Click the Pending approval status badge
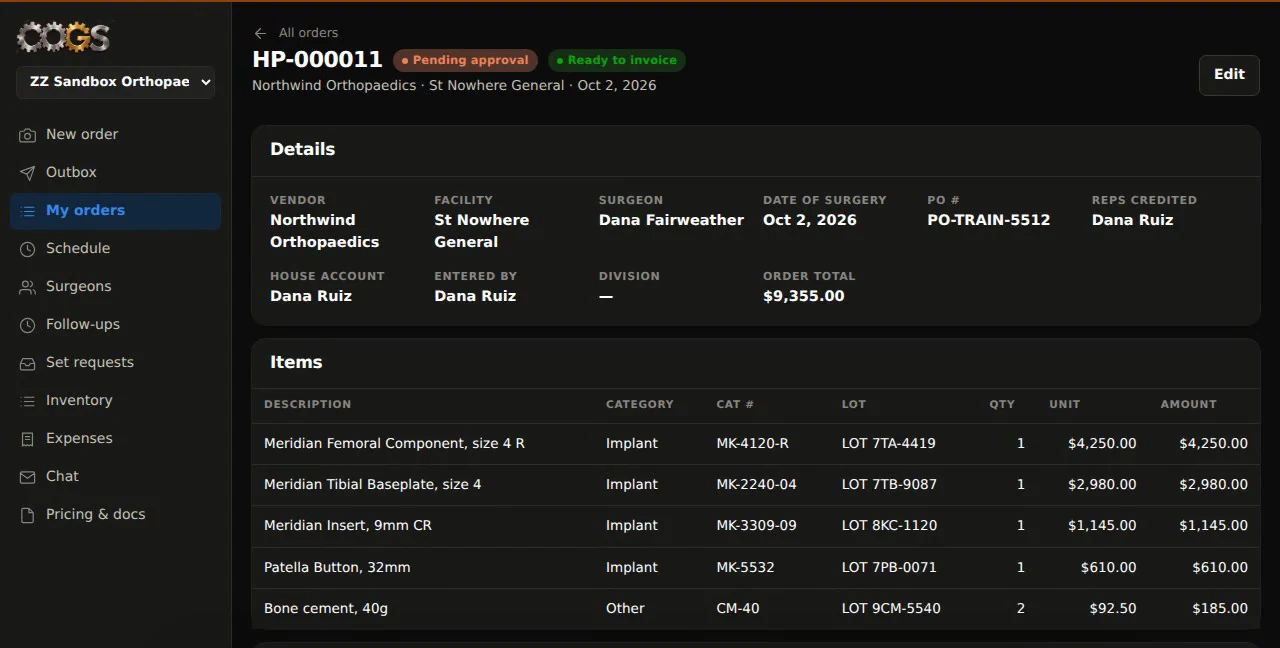 tap(465, 60)
